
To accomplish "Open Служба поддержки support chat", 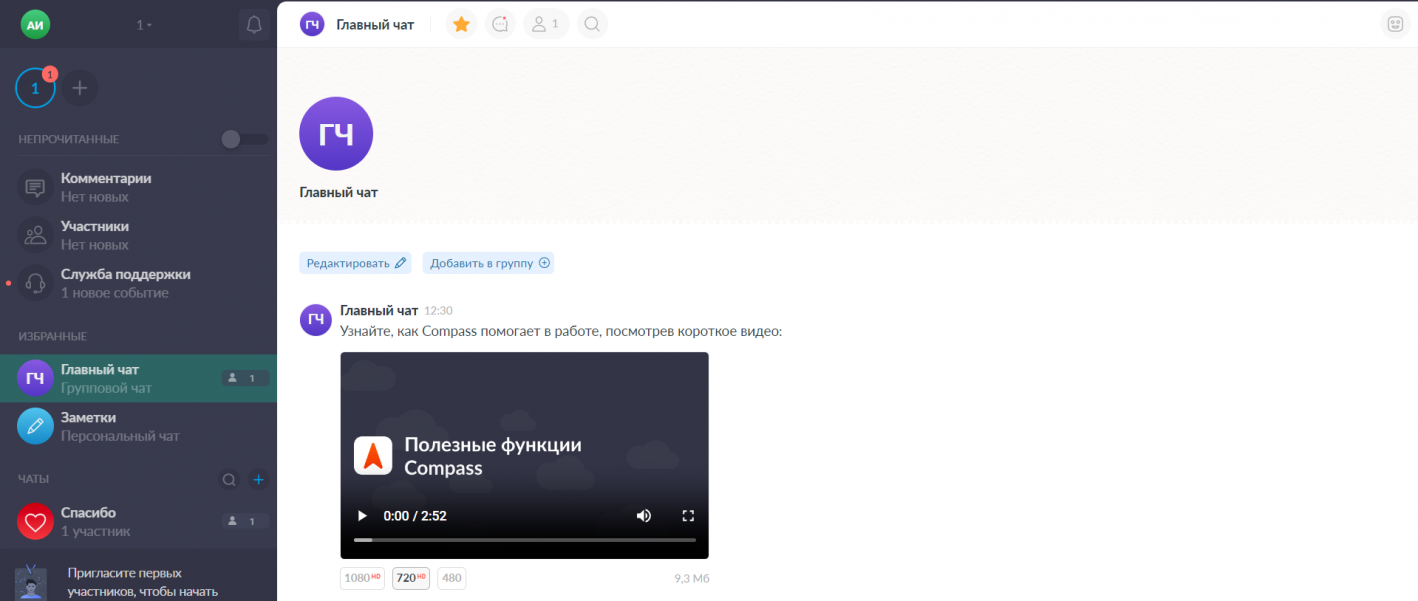I will 138,283.
